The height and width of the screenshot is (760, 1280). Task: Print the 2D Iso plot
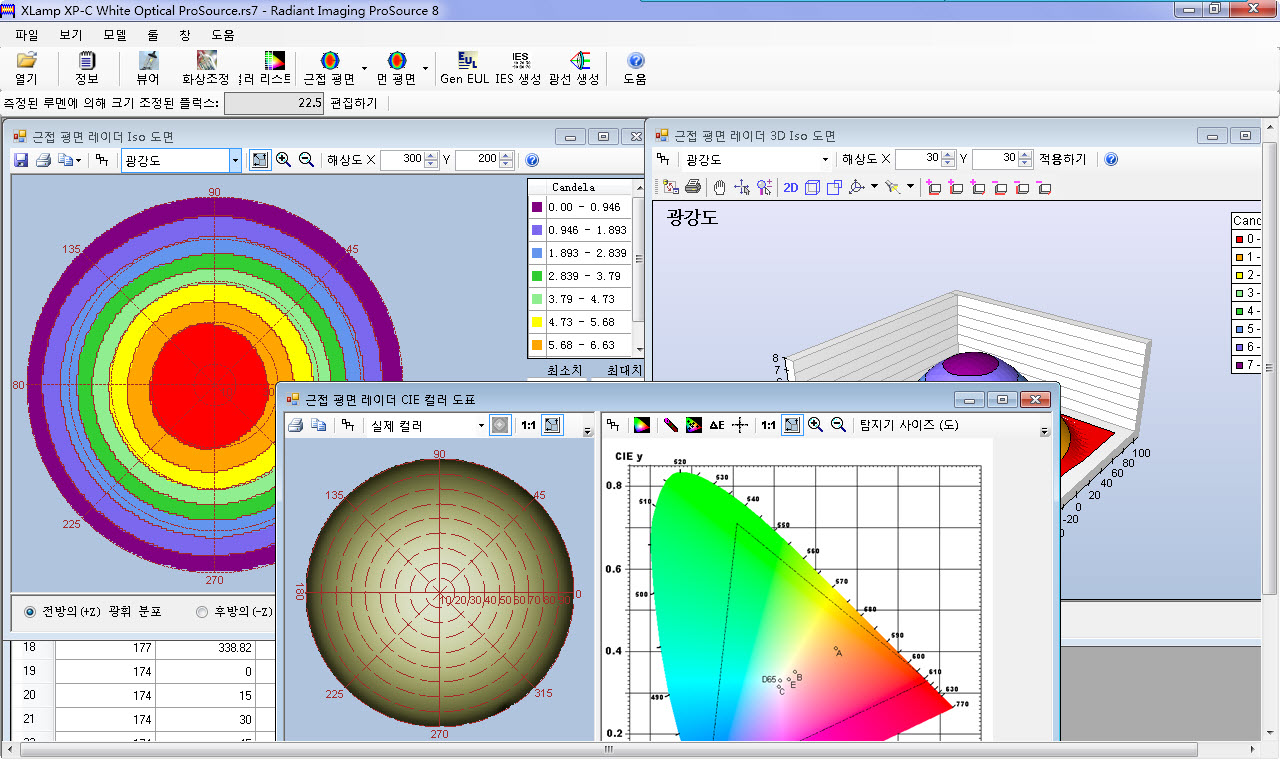(43, 160)
